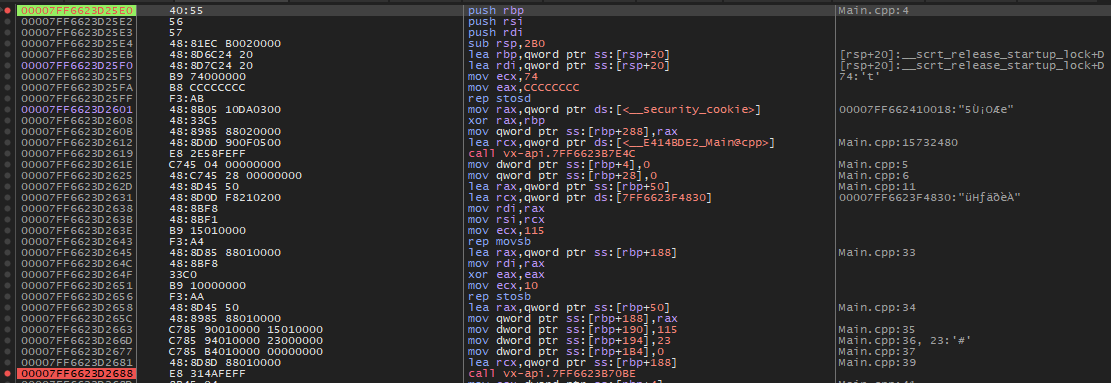
Task: Select address 00007FF6623D25EB
Action: [77, 55]
